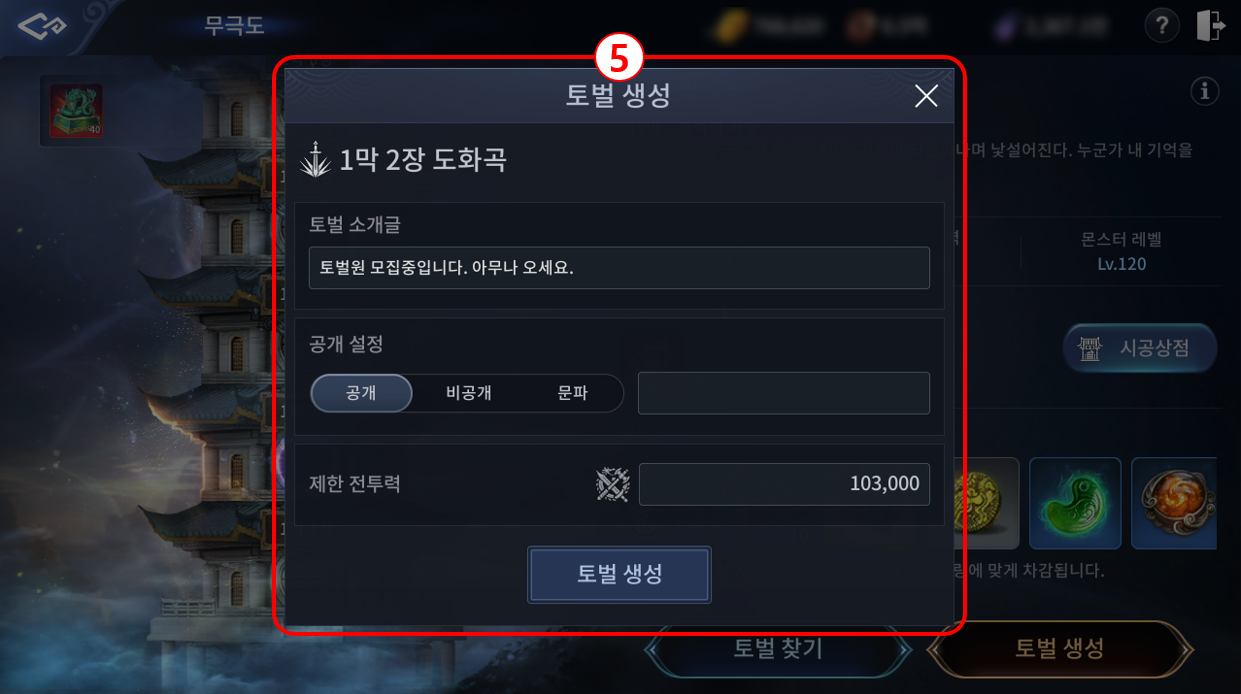
Task: Select the 공개 visibility option
Action: tap(361, 393)
